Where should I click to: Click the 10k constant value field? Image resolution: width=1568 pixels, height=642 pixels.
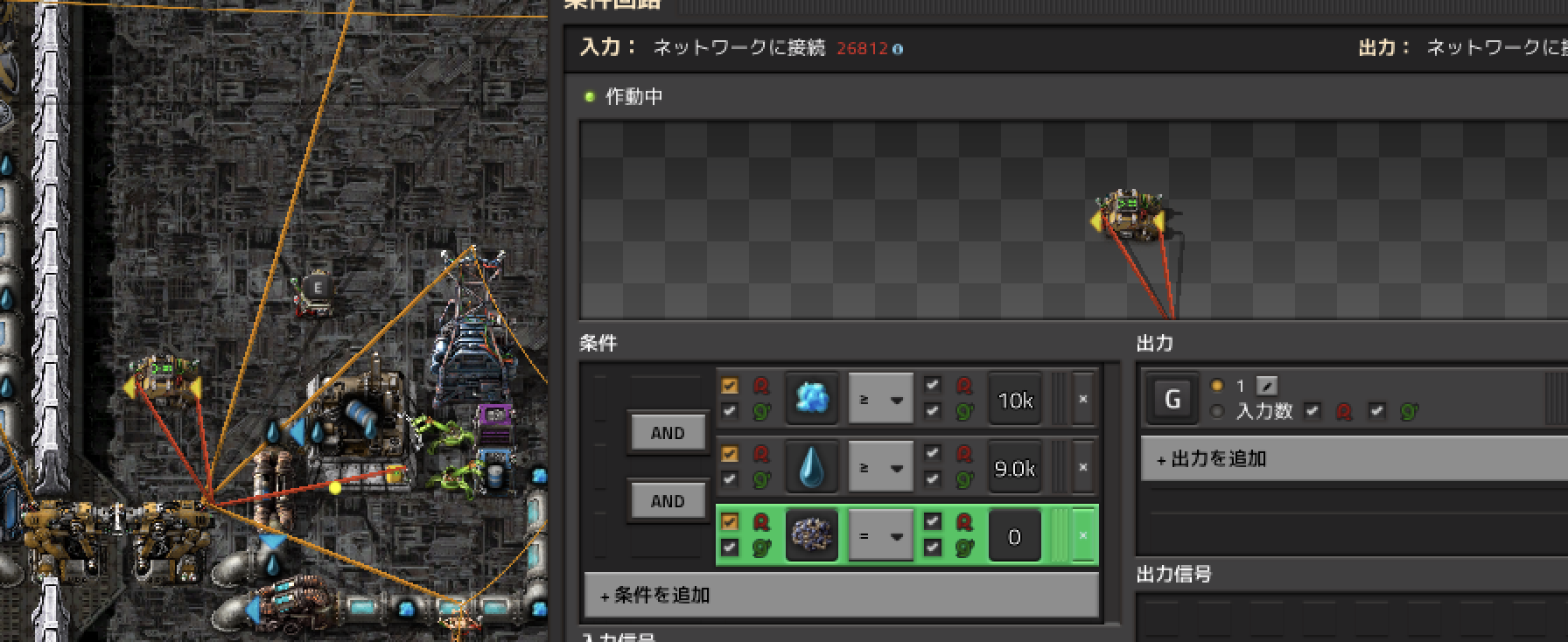tap(1015, 400)
